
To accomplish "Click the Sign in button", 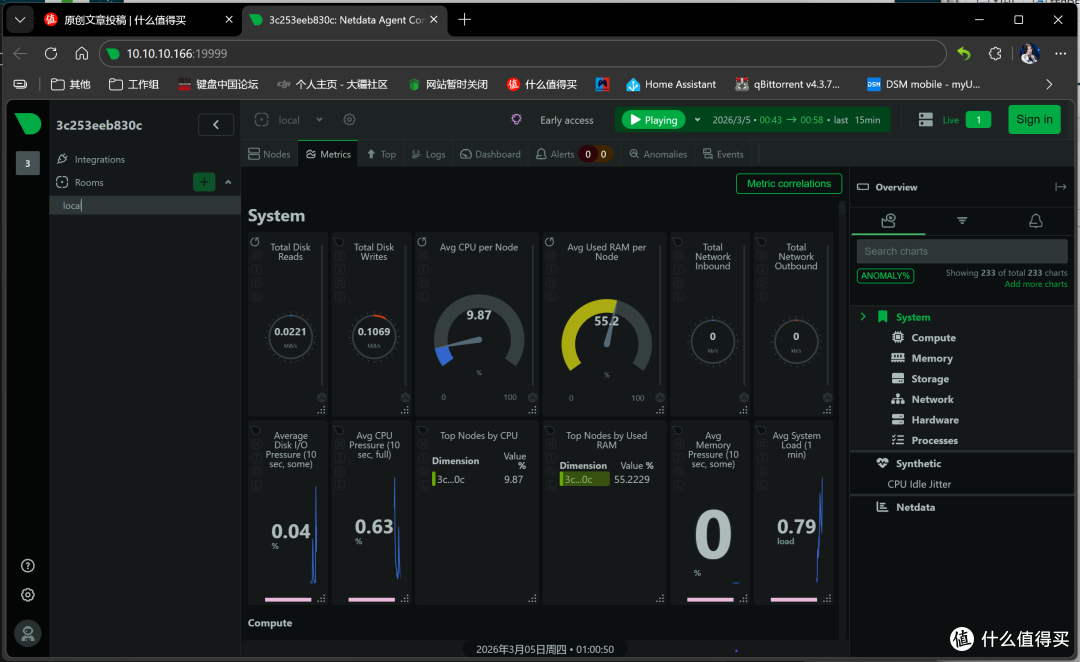I will (1034, 119).
